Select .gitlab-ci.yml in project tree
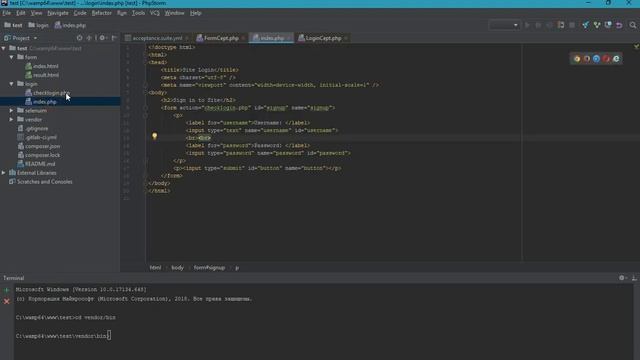This screenshot has width=640, height=360. point(41,138)
